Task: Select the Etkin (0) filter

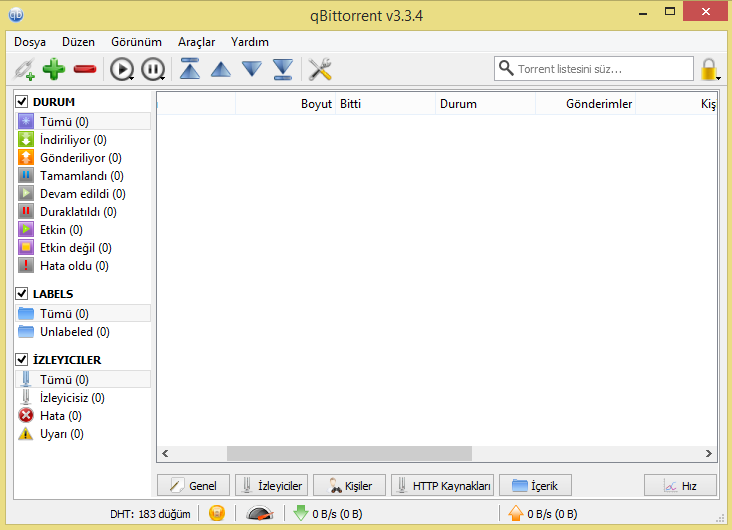Action: [x=83, y=230]
